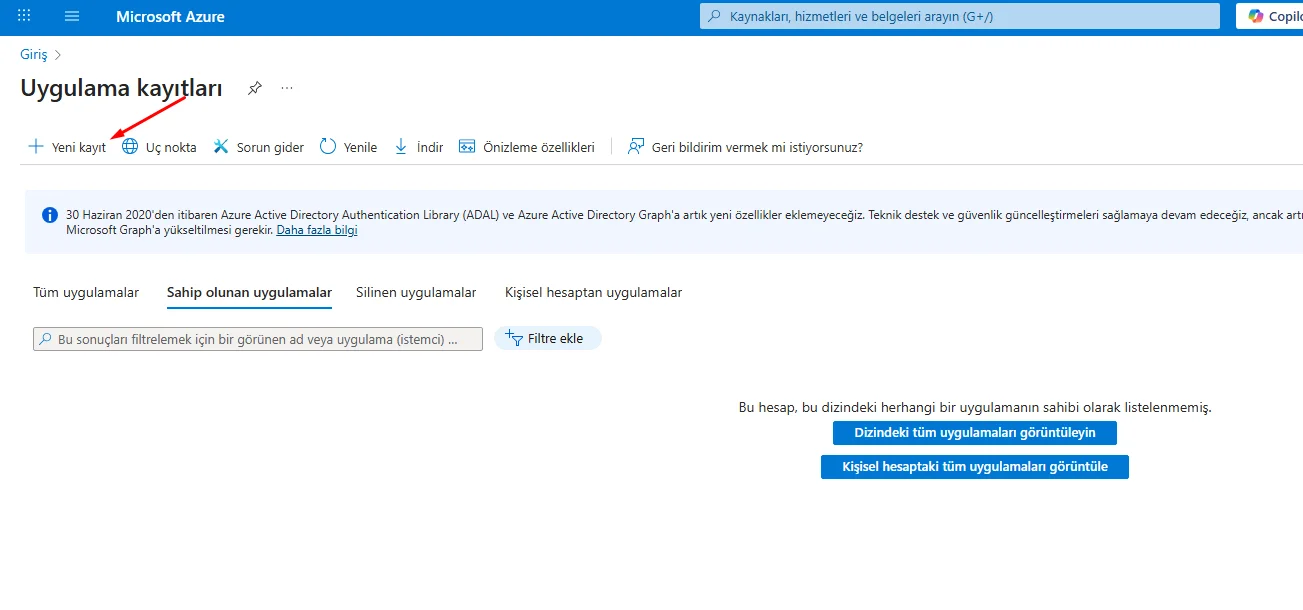Open Filtre ekle to add a filter
Screen dimensions: 1303x610
click(547, 338)
